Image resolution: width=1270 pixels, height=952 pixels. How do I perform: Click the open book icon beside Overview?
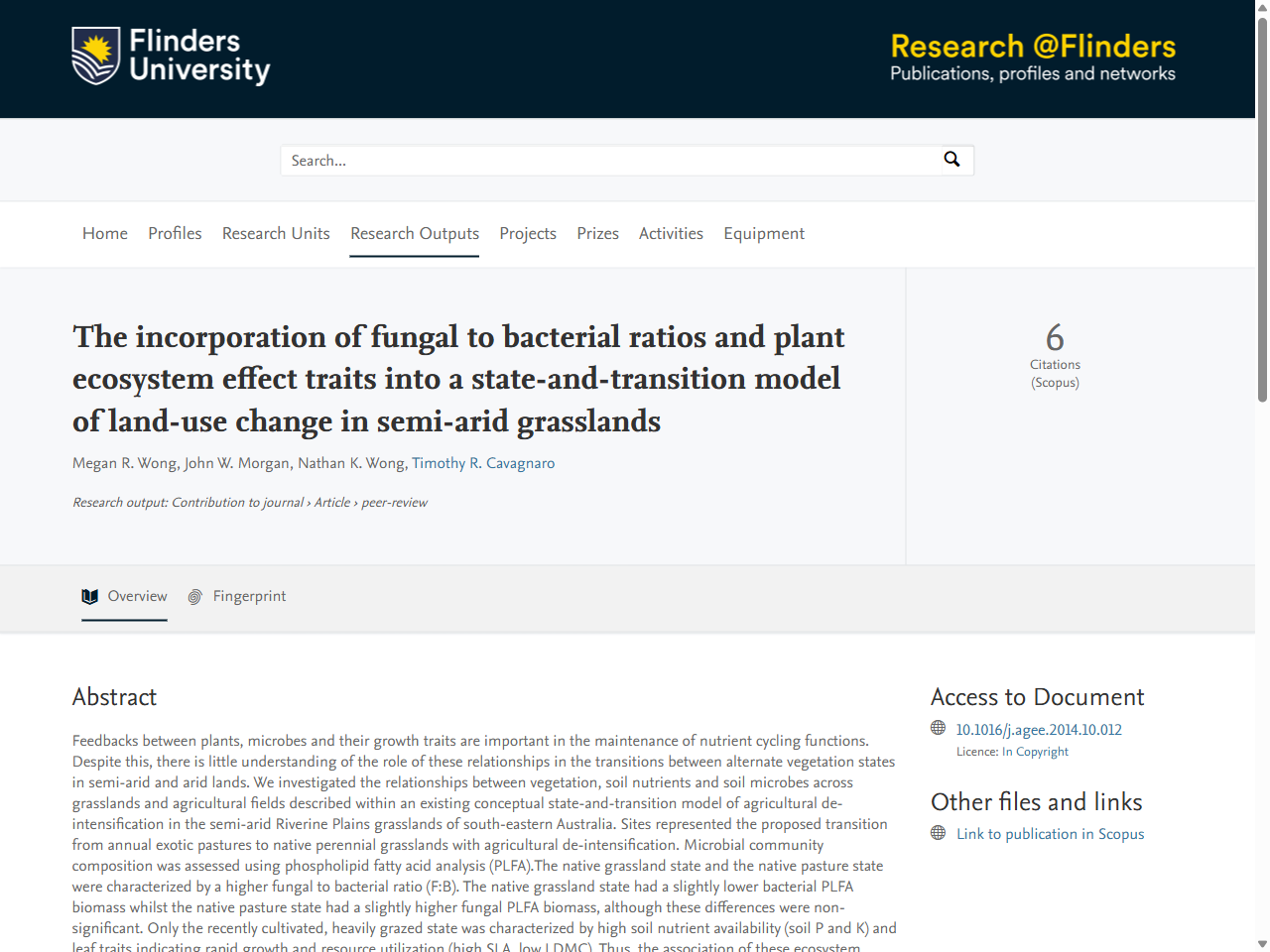(x=90, y=596)
